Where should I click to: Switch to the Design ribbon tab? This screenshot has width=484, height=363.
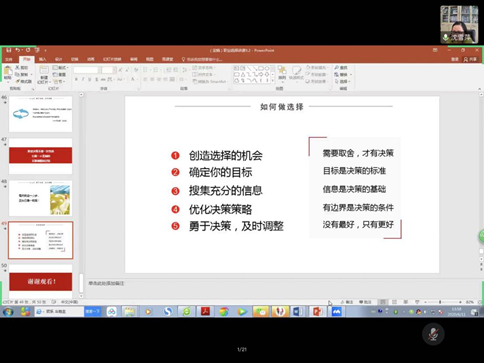(59, 59)
